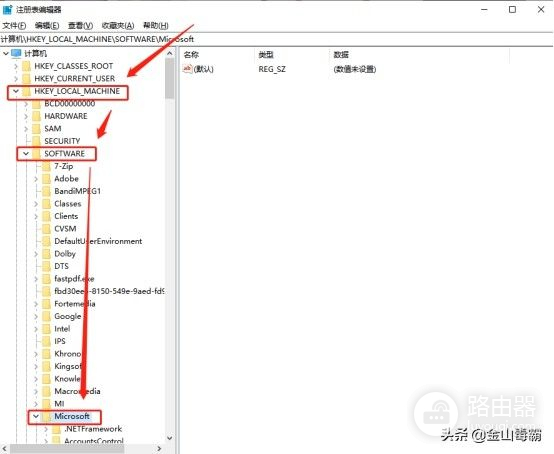Expand the Classes key chevron
The image size is (554, 454).
click(x=36, y=204)
